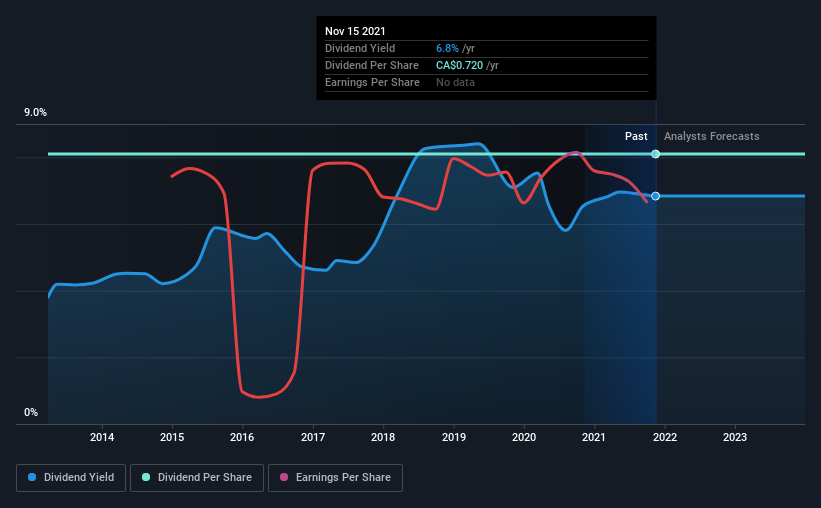Select the blue dividend yield data point
Viewport: 821px width, 508px height.
pos(656,196)
